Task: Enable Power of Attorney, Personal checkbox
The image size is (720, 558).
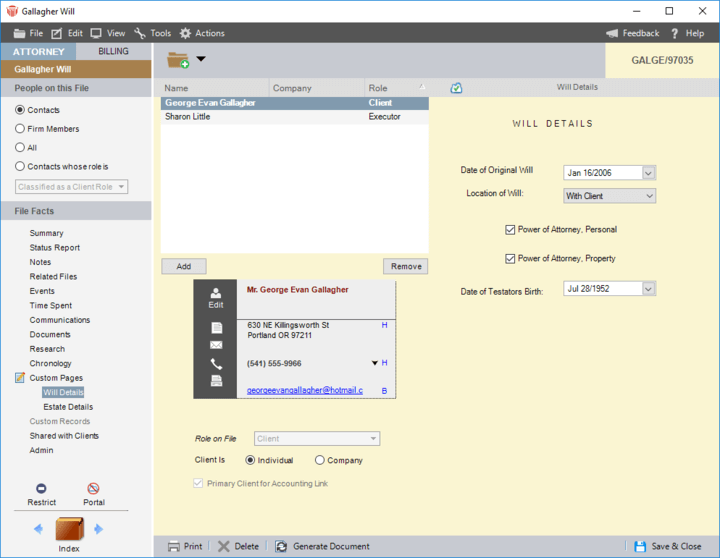Action: coord(511,230)
